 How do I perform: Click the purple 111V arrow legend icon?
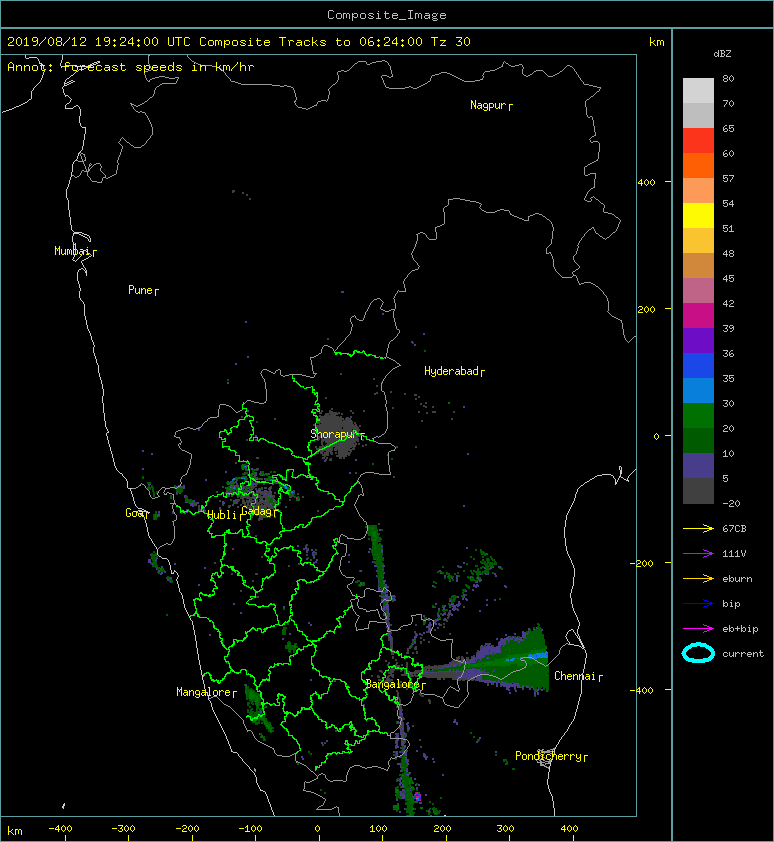coord(698,554)
